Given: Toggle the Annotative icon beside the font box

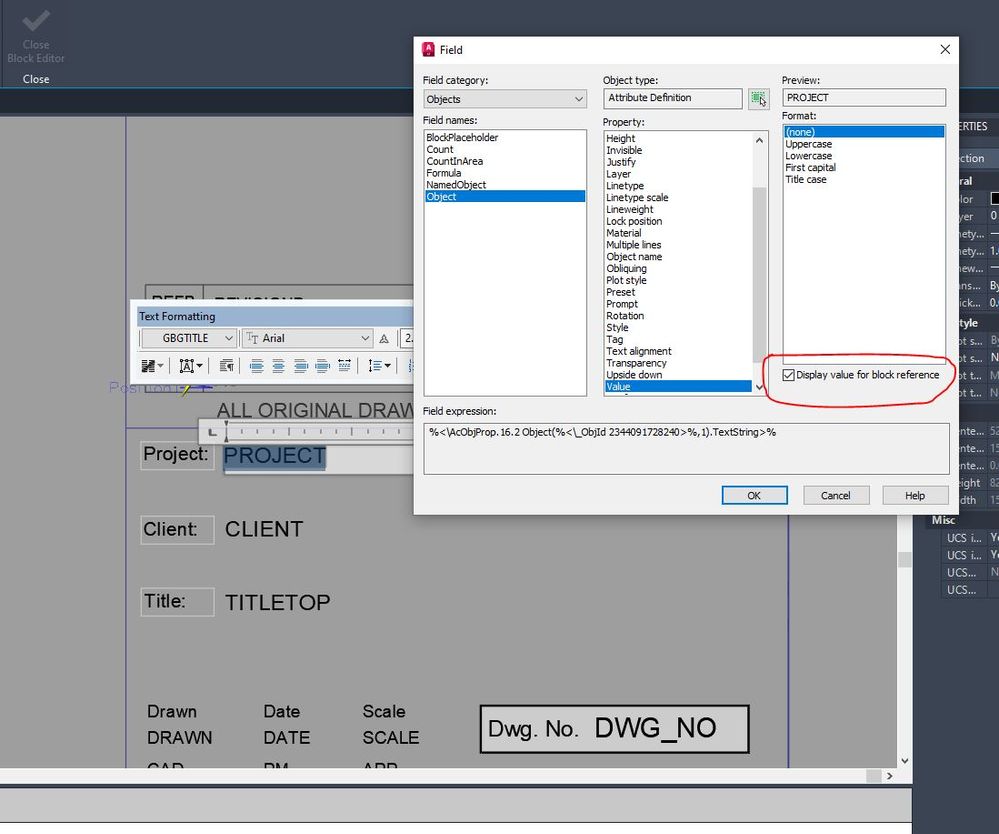Looking at the screenshot, I should (x=384, y=338).
